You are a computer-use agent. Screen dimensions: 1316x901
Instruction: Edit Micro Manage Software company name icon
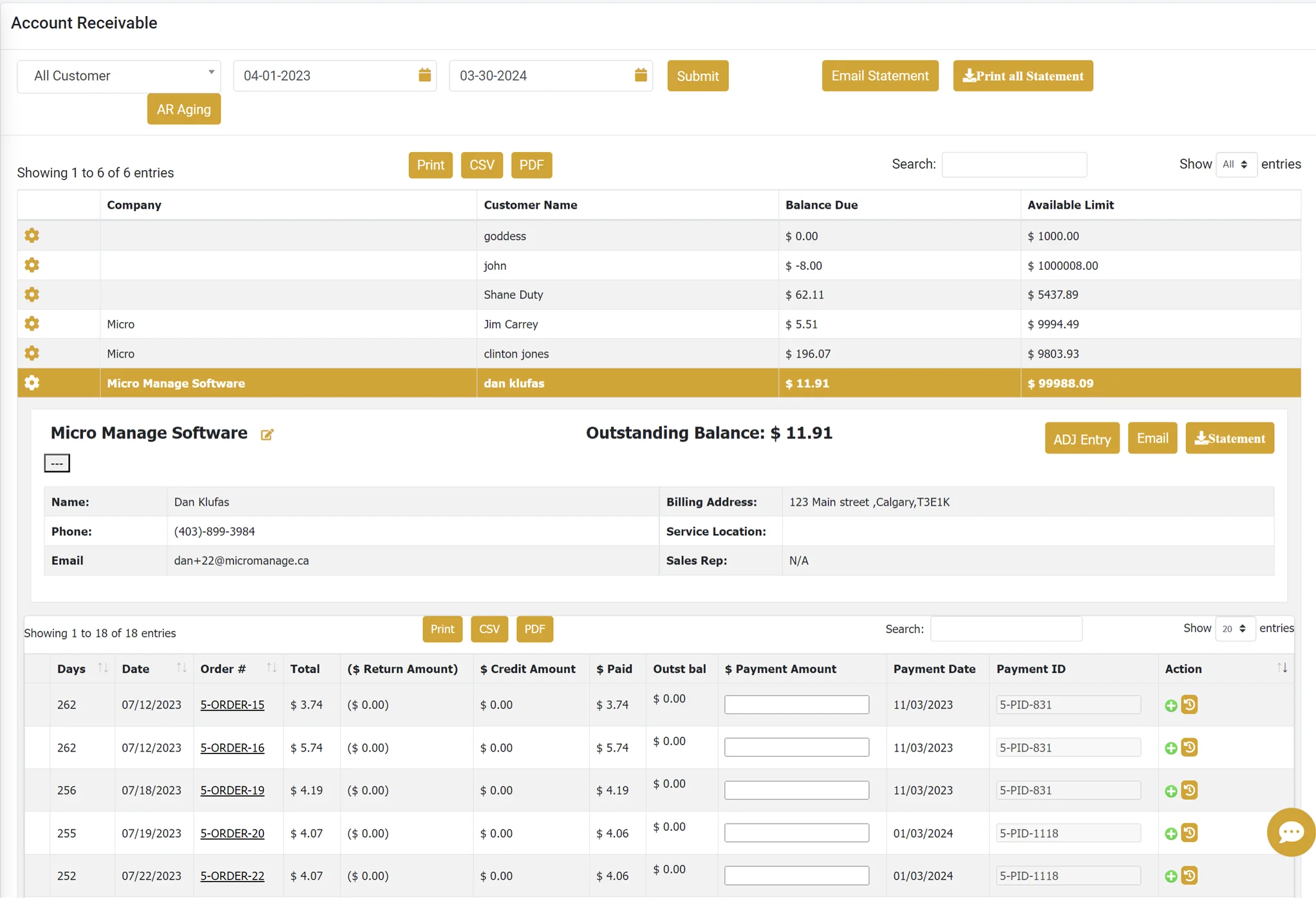point(267,435)
